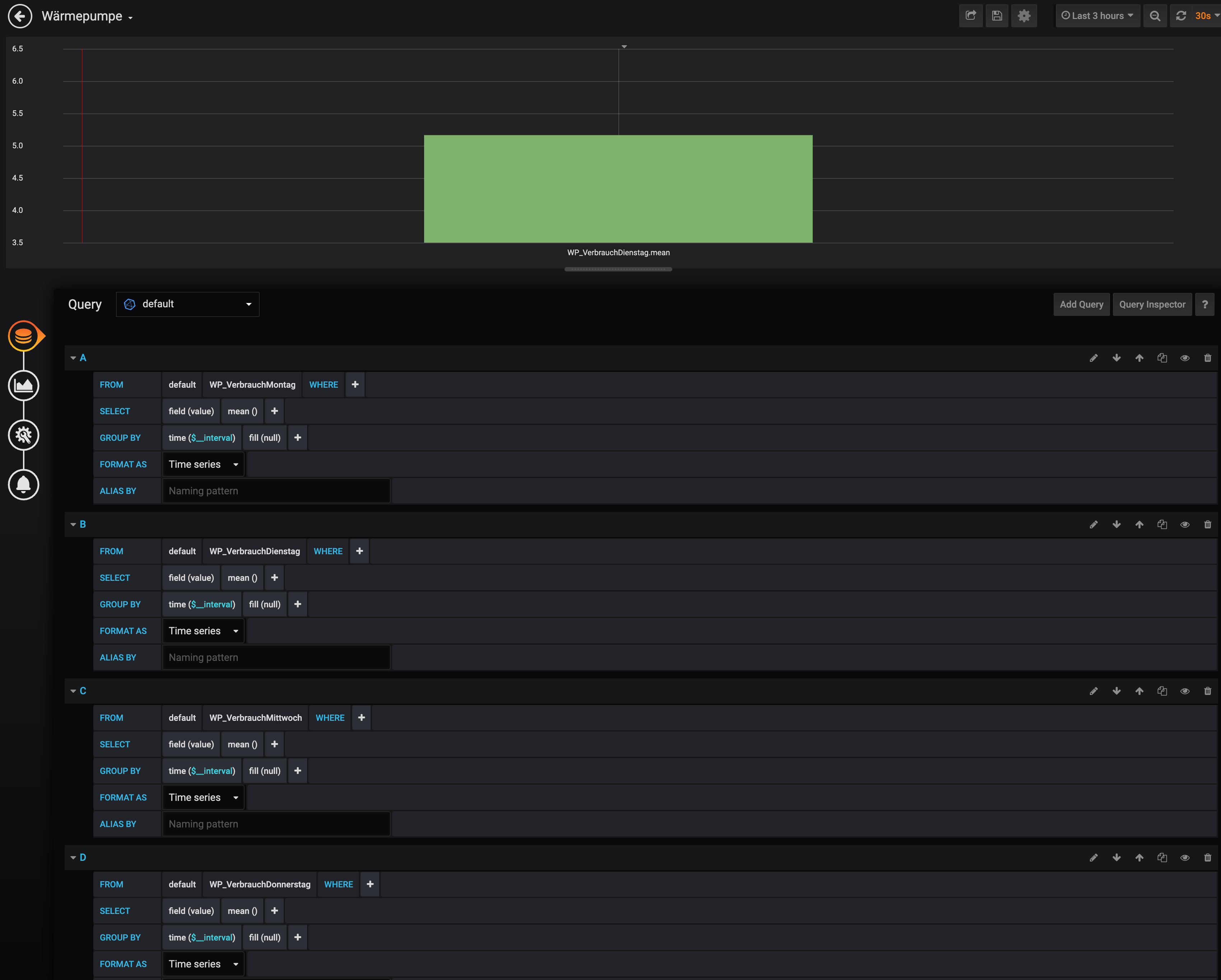Click the zoom out time range icon

tap(1155, 16)
